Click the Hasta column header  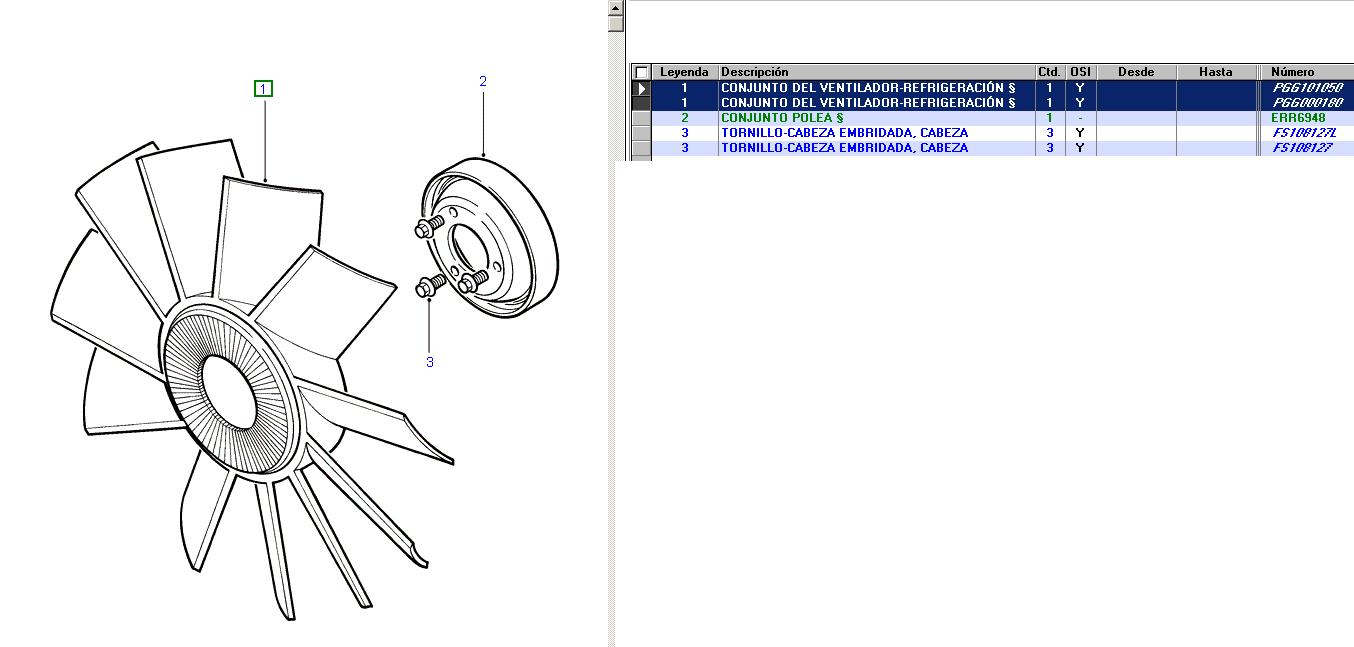1215,72
